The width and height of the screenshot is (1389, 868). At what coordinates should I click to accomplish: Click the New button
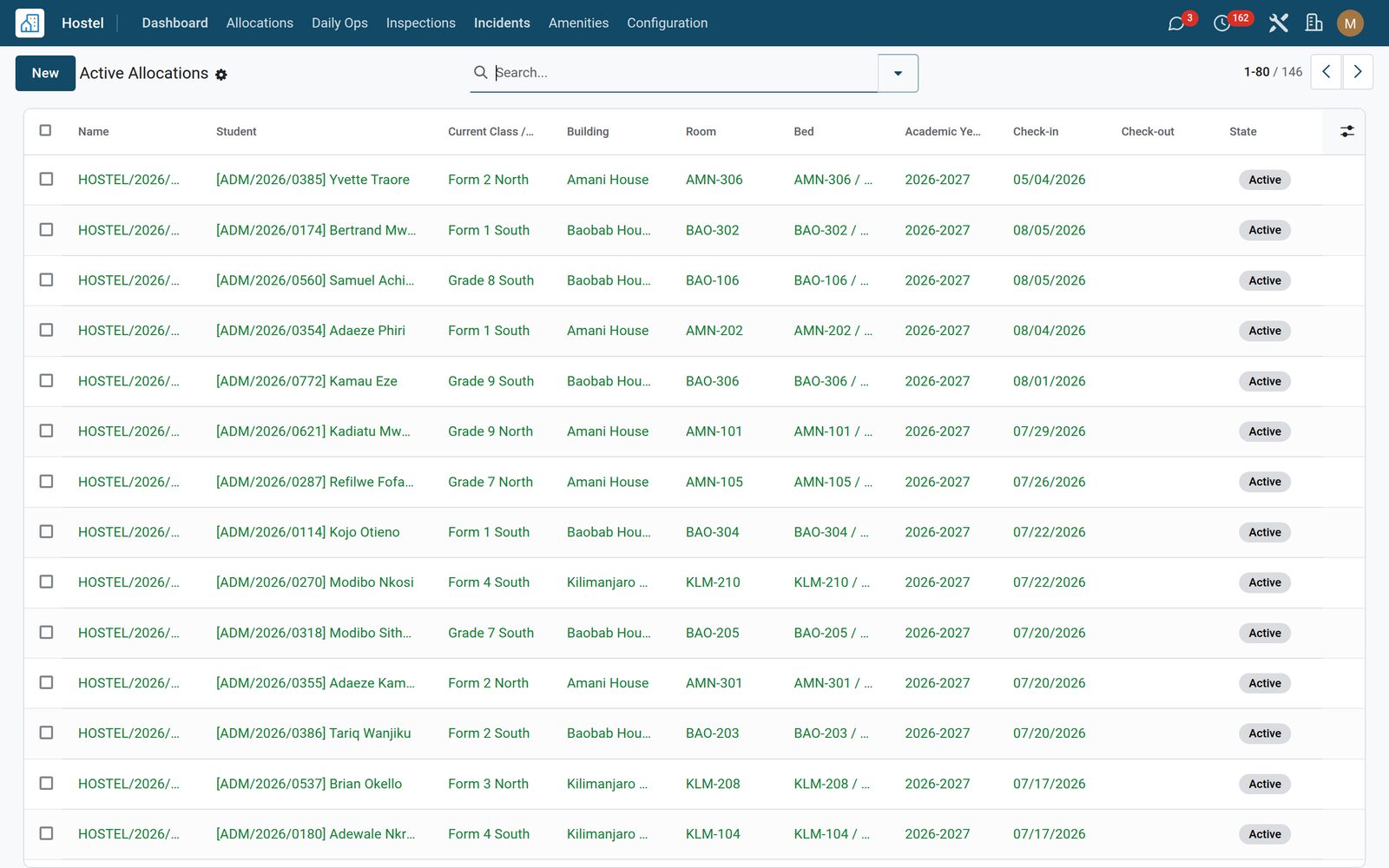[45, 73]
